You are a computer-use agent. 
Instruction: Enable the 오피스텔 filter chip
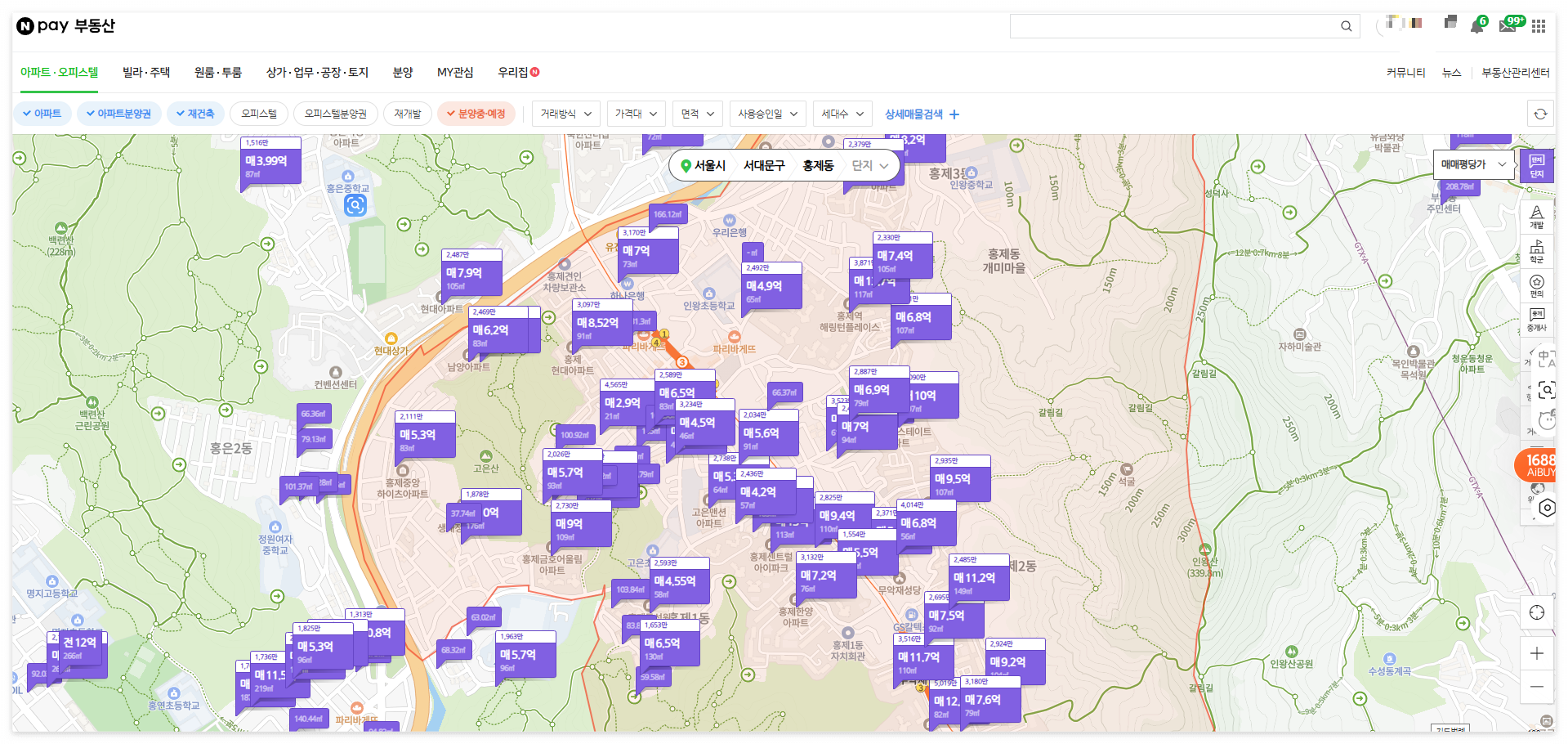point(259,114)
